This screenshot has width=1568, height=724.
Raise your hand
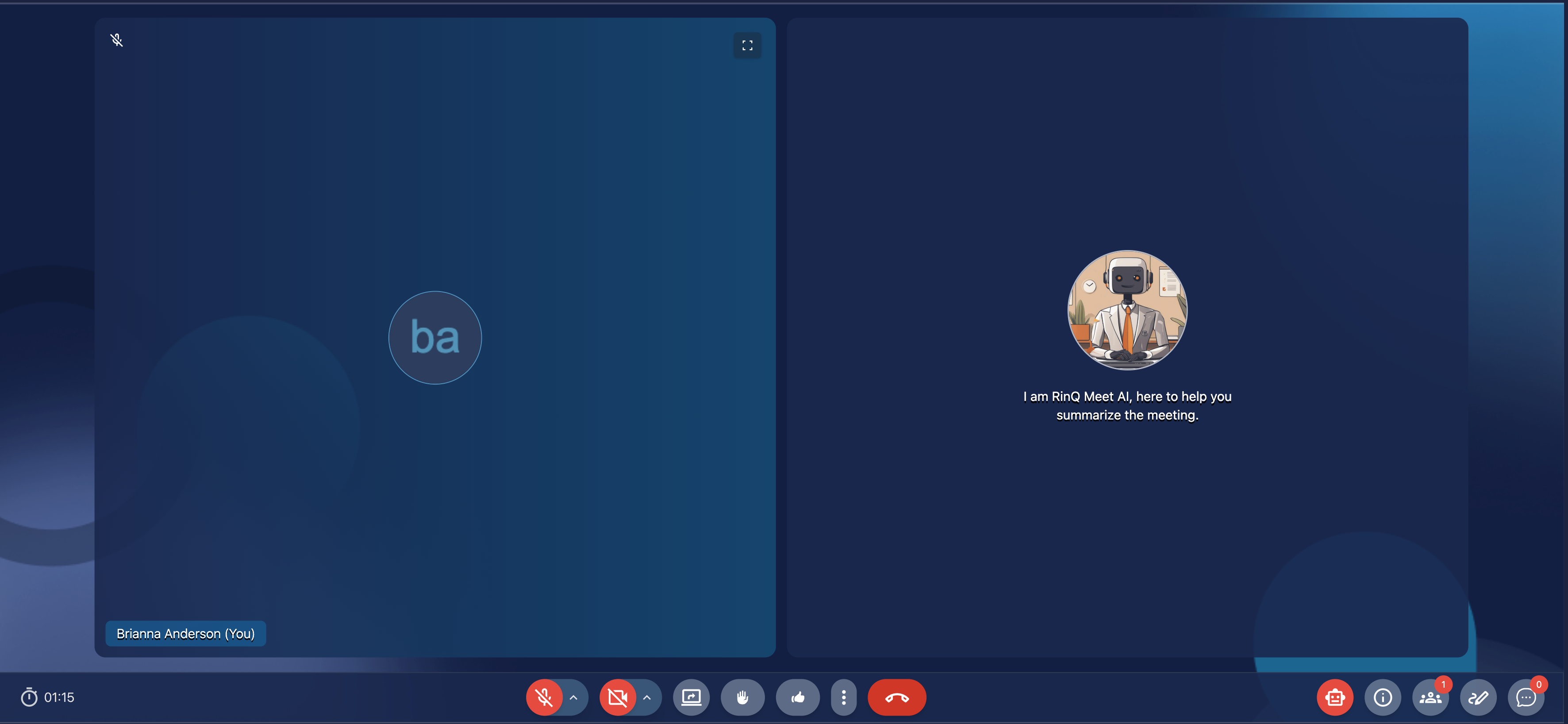pos(742,697)
